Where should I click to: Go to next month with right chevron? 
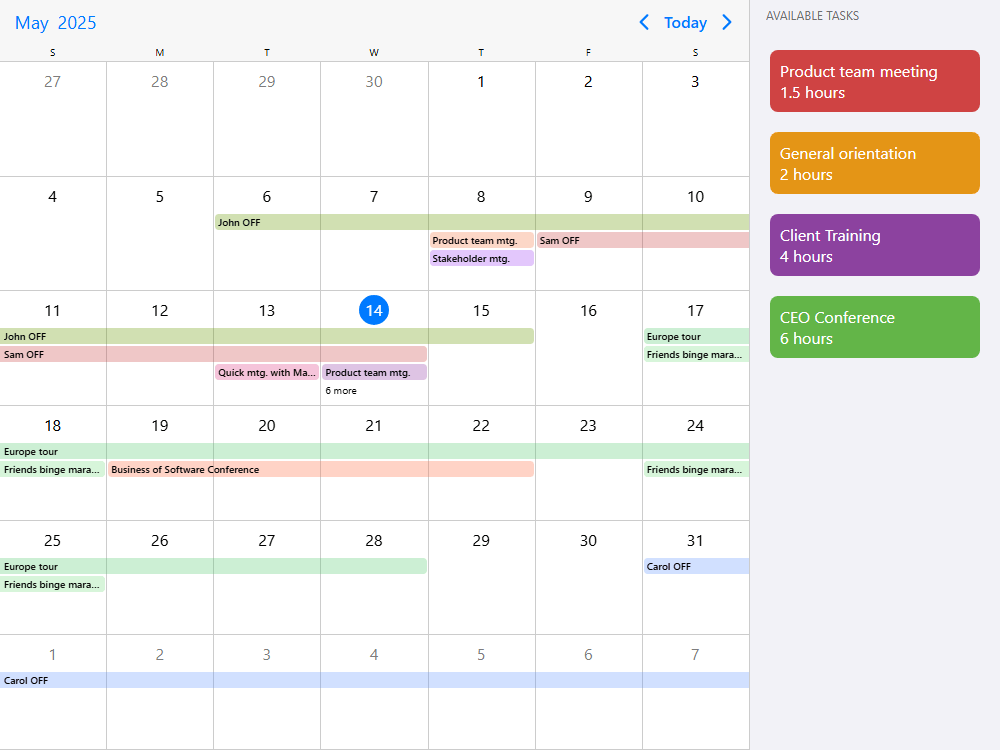pyautogui.click(x=727, y=22)
